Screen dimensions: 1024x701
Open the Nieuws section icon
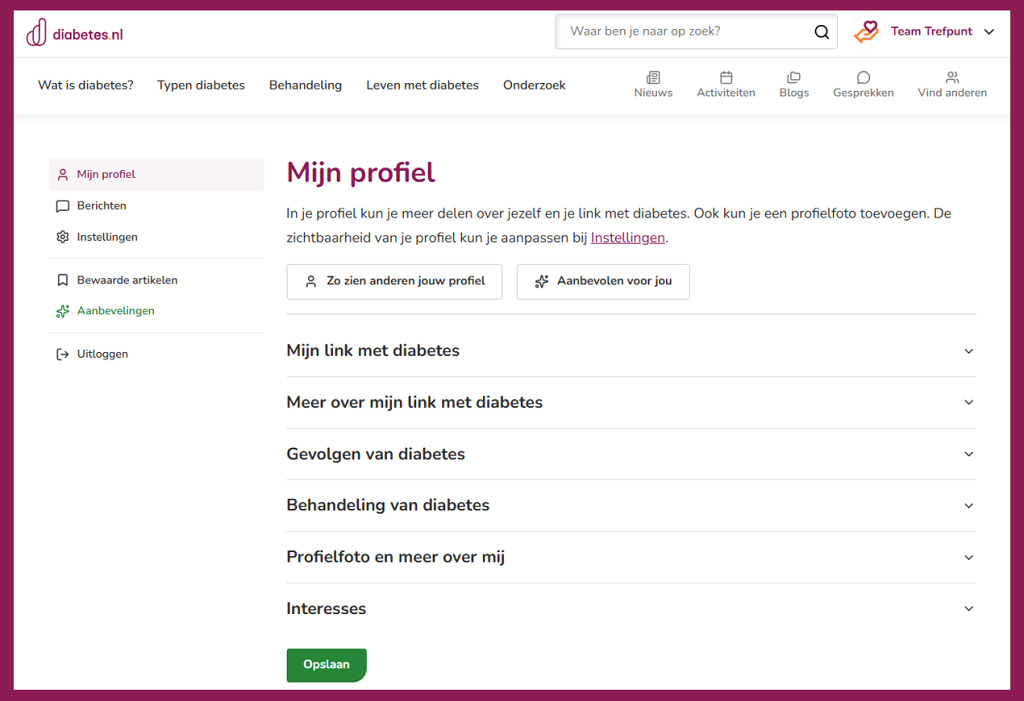pyautogui.click(x=653, y=77)
